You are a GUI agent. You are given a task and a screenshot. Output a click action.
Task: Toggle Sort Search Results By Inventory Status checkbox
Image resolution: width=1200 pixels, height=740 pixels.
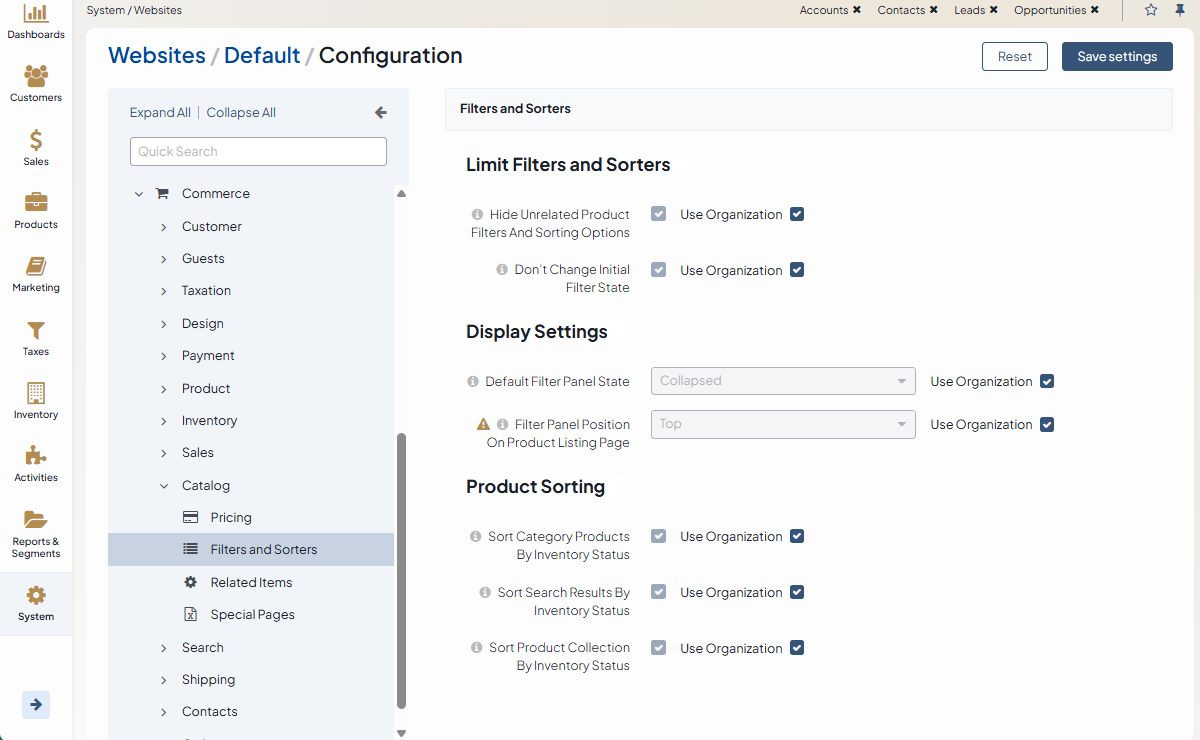coord(658,592)
